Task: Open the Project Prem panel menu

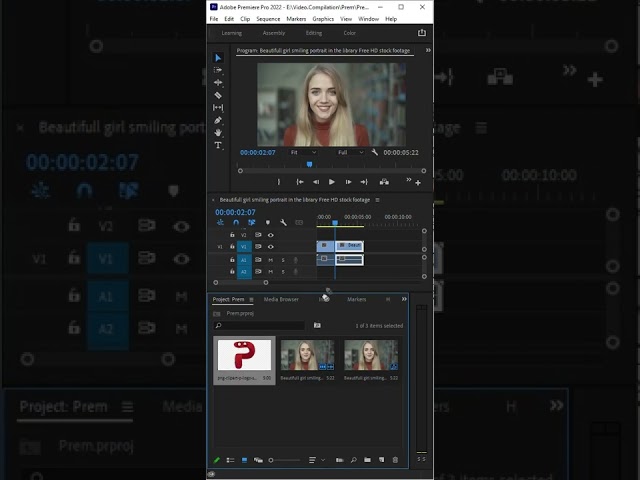Action: click(251, 300)
